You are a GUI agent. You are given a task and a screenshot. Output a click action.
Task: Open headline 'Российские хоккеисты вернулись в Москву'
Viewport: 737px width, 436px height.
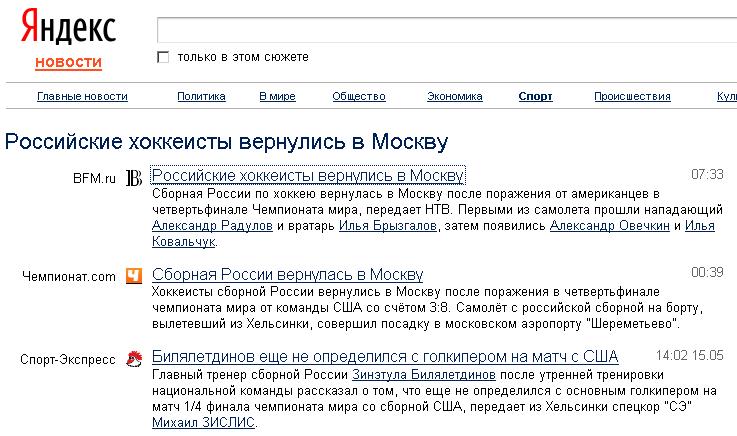(x=307, y=176)
